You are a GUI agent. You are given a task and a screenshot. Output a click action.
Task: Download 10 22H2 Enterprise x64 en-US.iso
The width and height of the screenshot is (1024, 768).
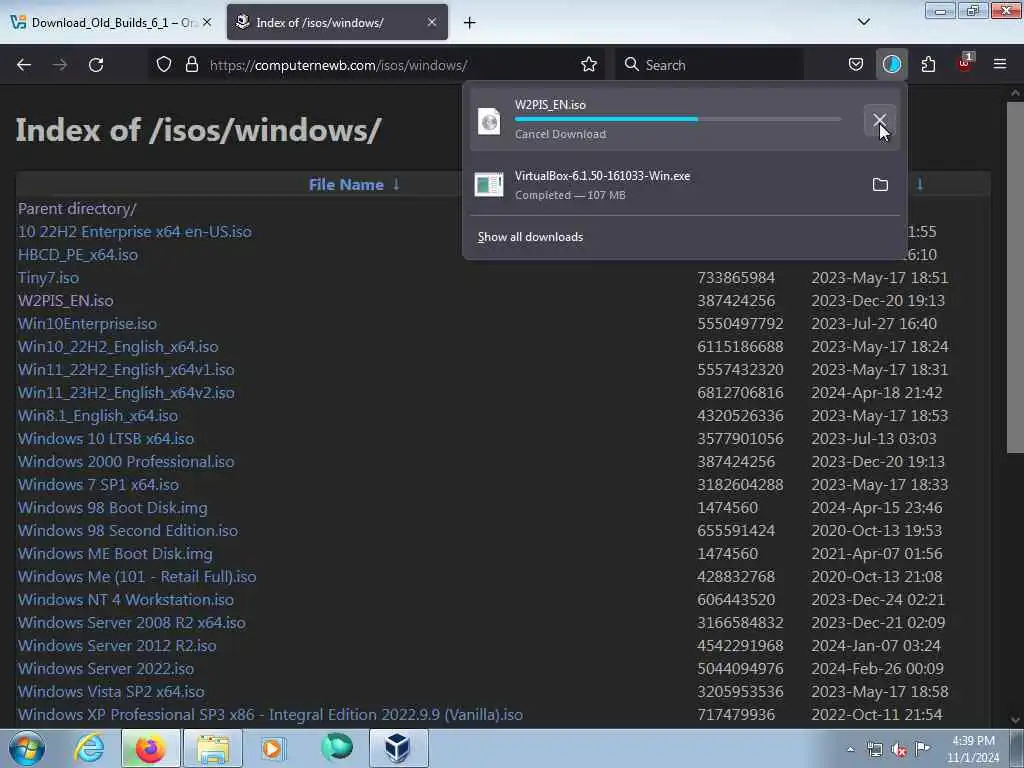point(135,232)
